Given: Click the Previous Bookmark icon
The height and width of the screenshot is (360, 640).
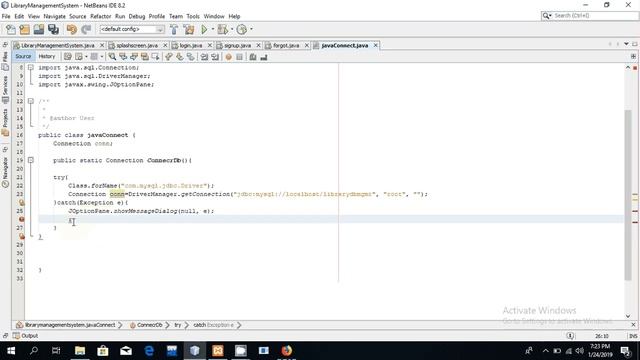Looking at the screenshot, I should [169, 57].
